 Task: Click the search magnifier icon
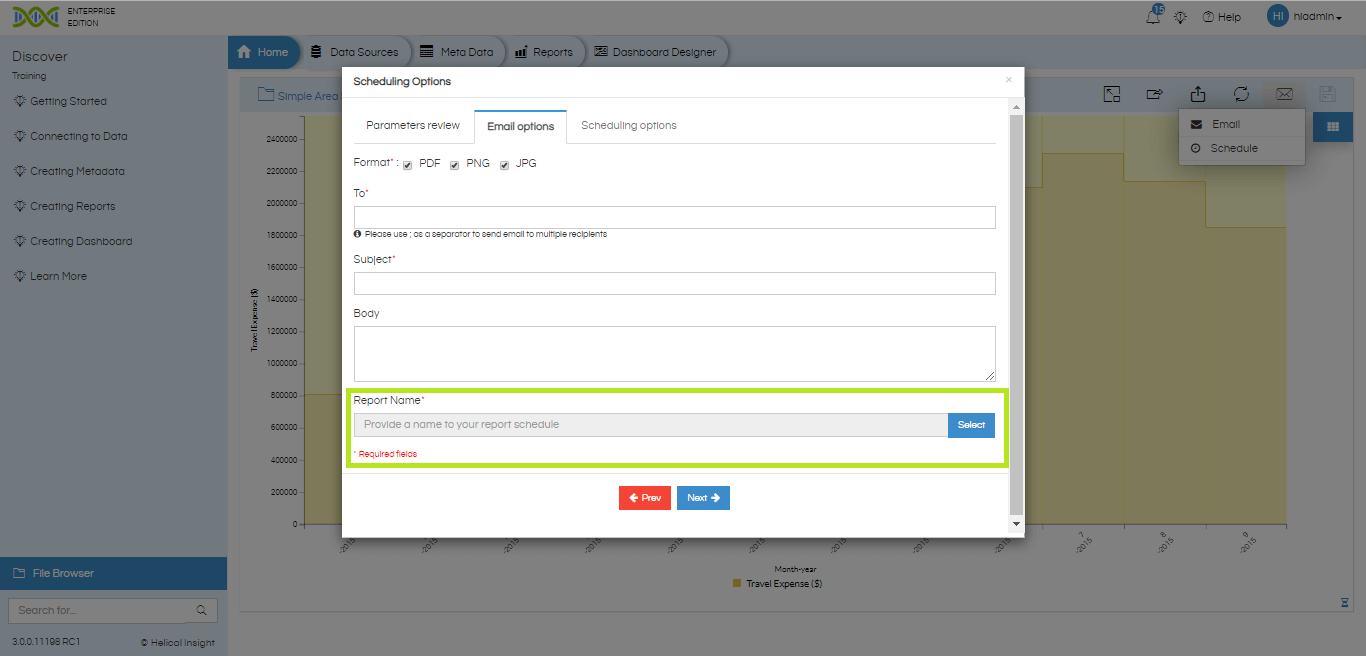coord(202,610)
